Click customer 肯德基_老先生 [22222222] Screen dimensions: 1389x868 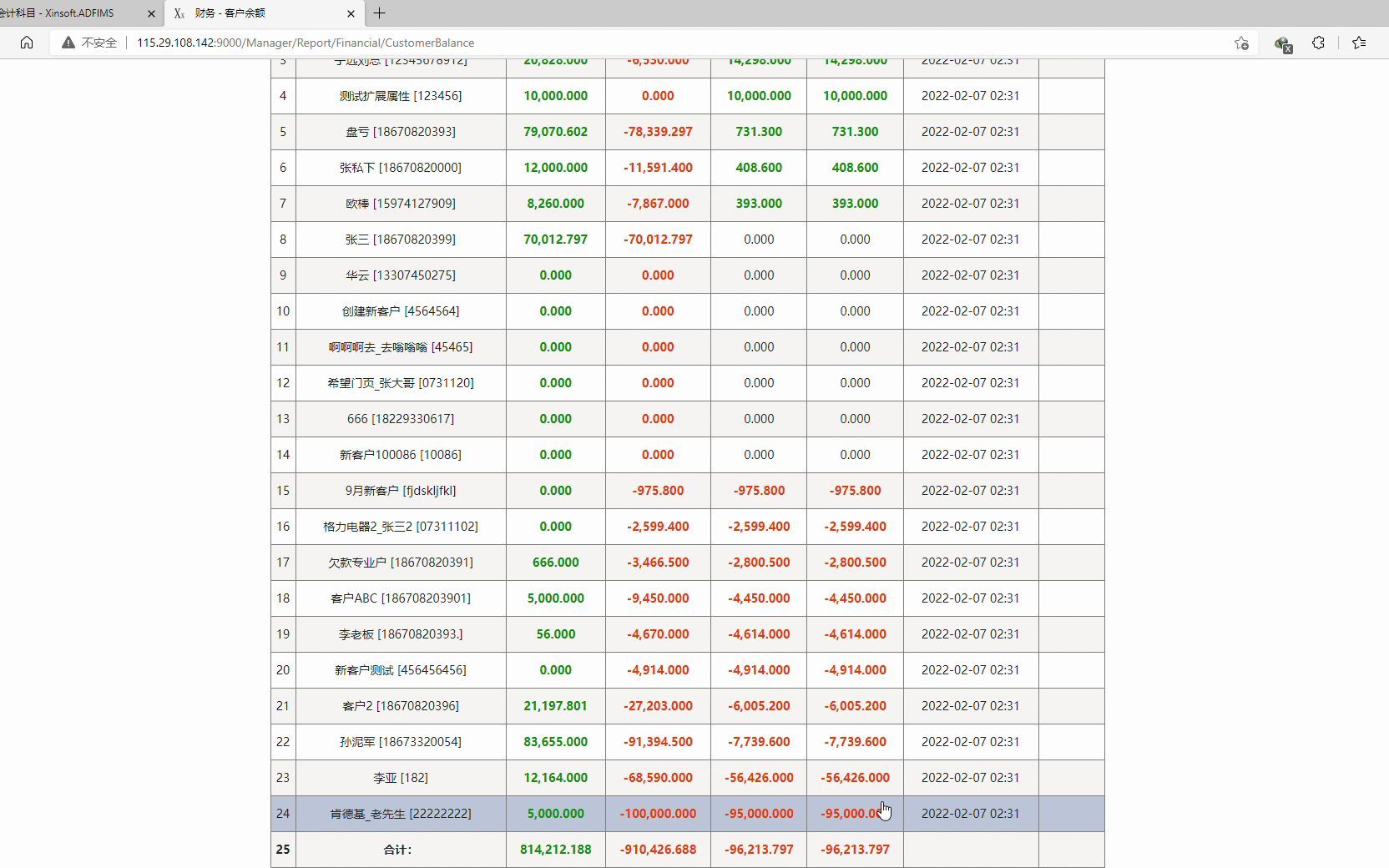[x=401, y=814]
